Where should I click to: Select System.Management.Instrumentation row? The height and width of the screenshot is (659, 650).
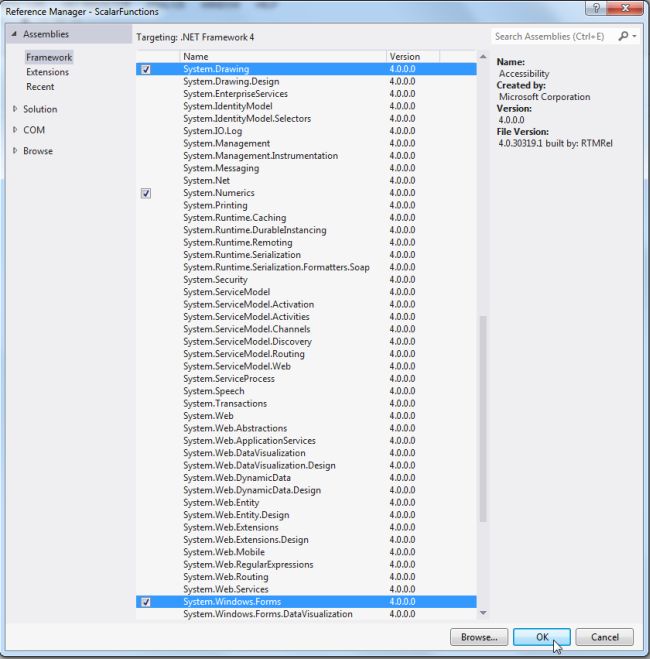pos(306,156)
